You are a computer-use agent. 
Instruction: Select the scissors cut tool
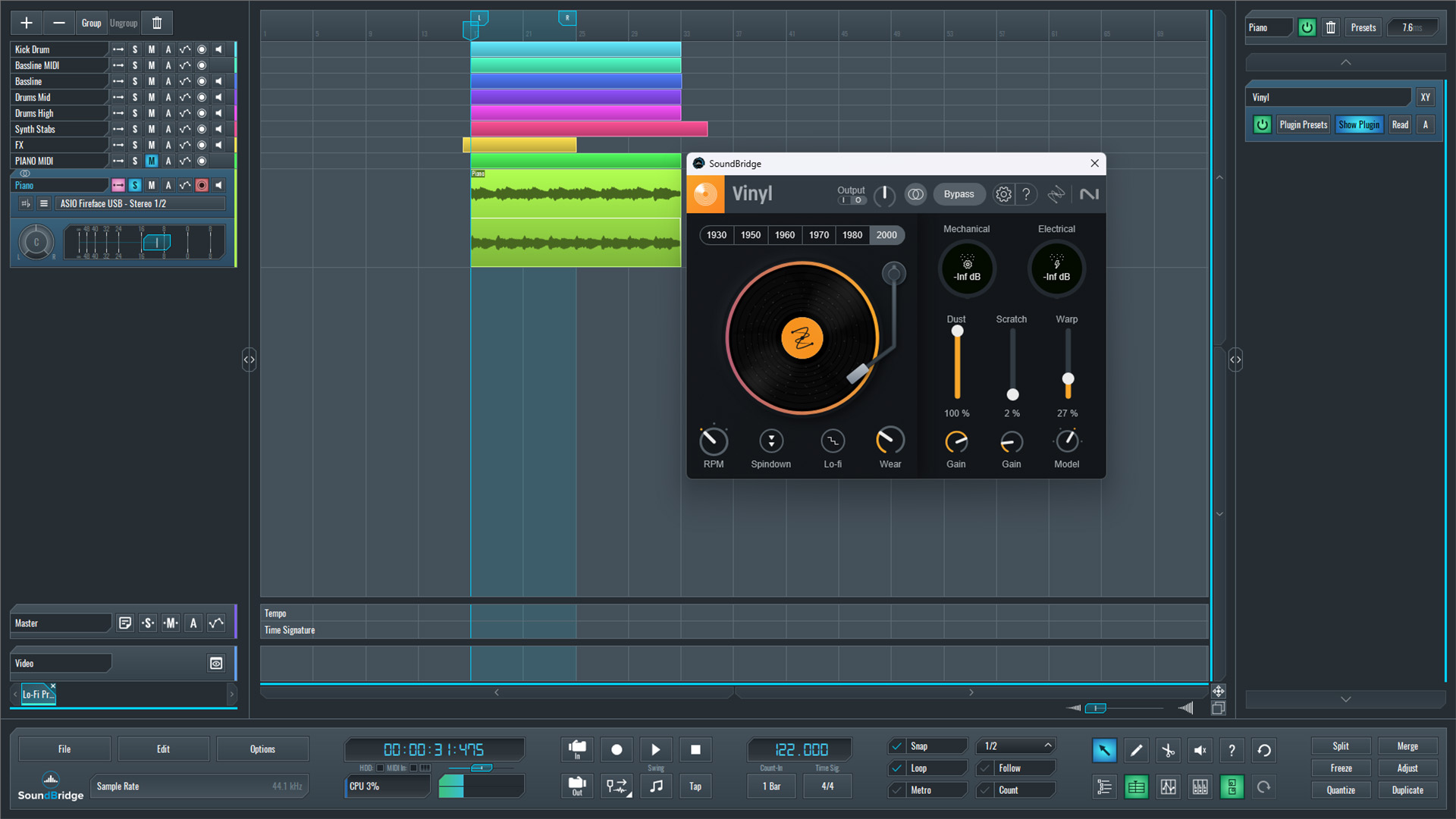tap(1168, 750)
